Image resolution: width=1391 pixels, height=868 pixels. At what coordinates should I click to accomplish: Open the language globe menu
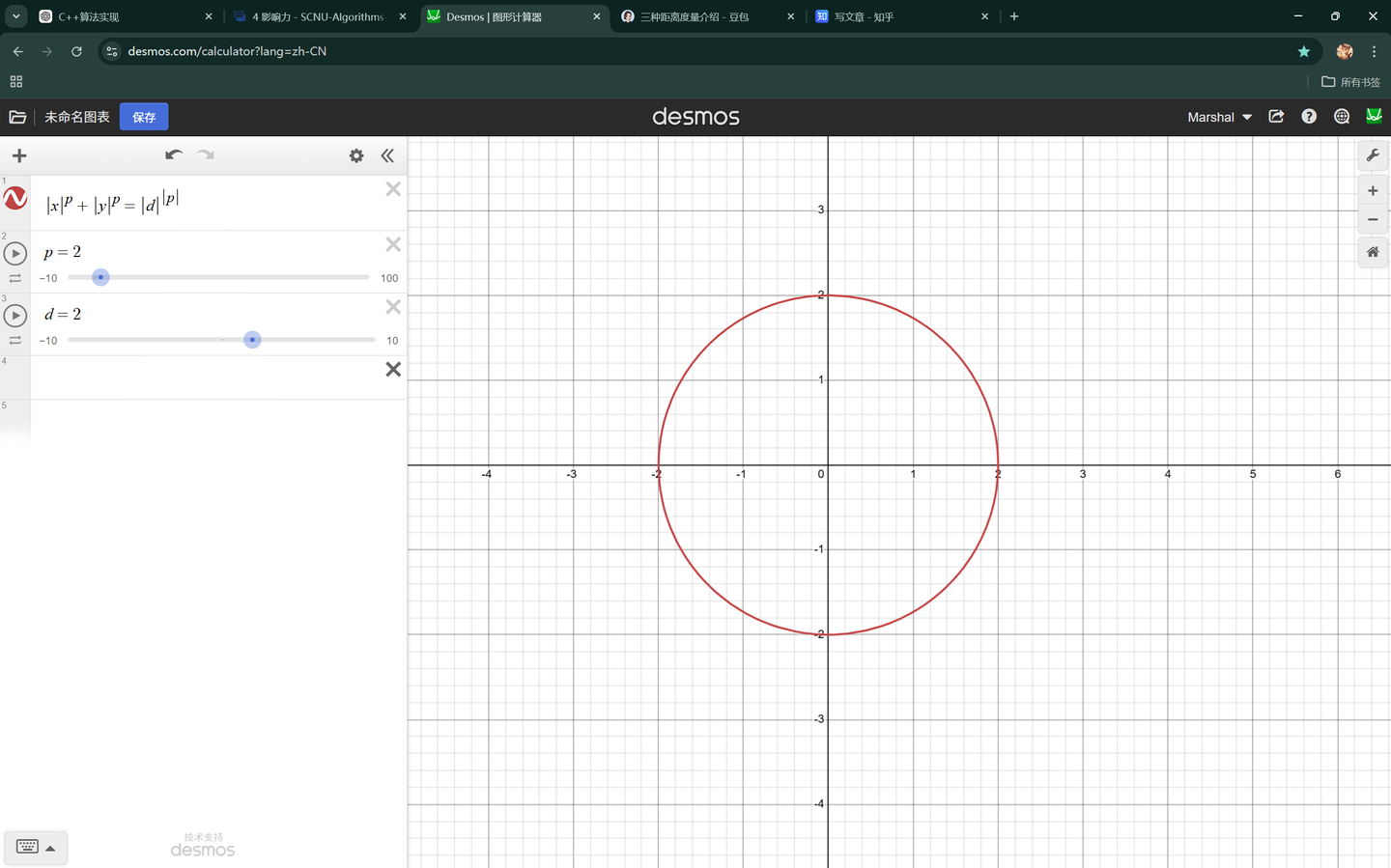pos(1342,117)
